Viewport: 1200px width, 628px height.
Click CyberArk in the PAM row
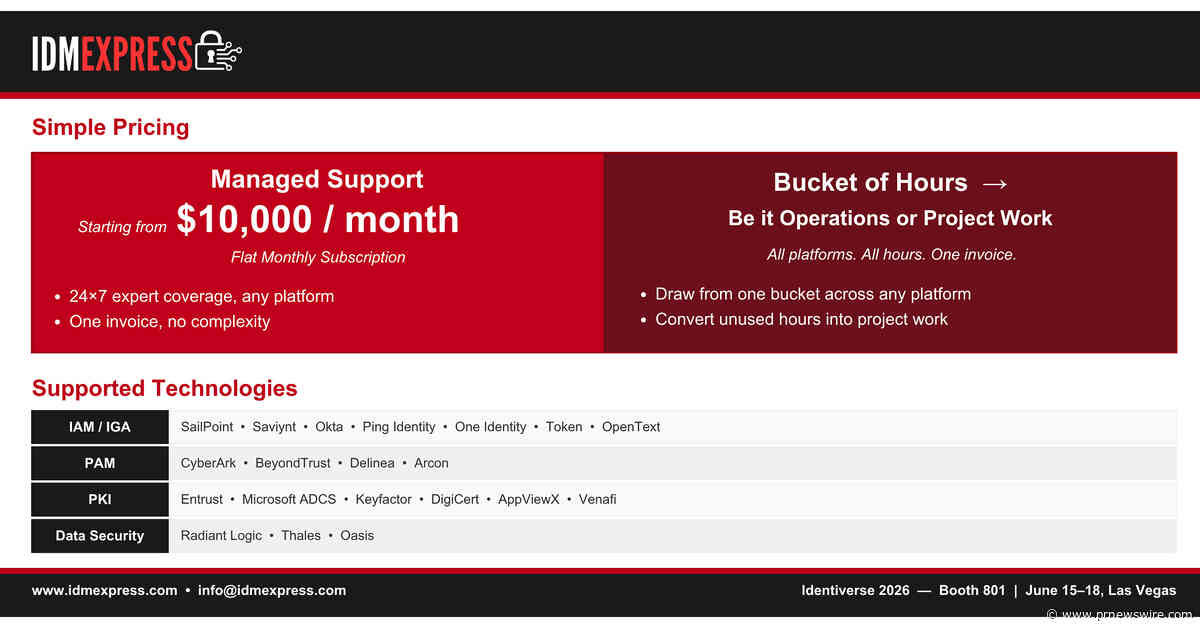(x=208, y=463)
